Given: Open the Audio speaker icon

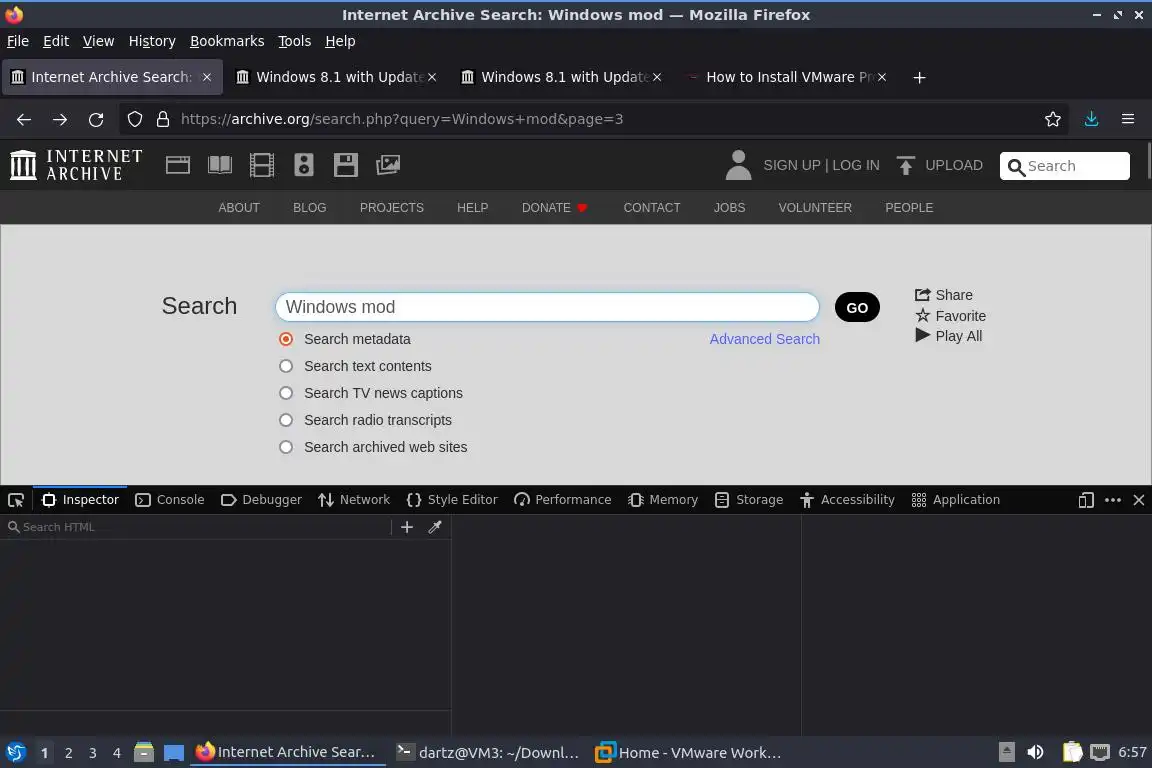Looking at the screenshot, I should tap(303, 165).
